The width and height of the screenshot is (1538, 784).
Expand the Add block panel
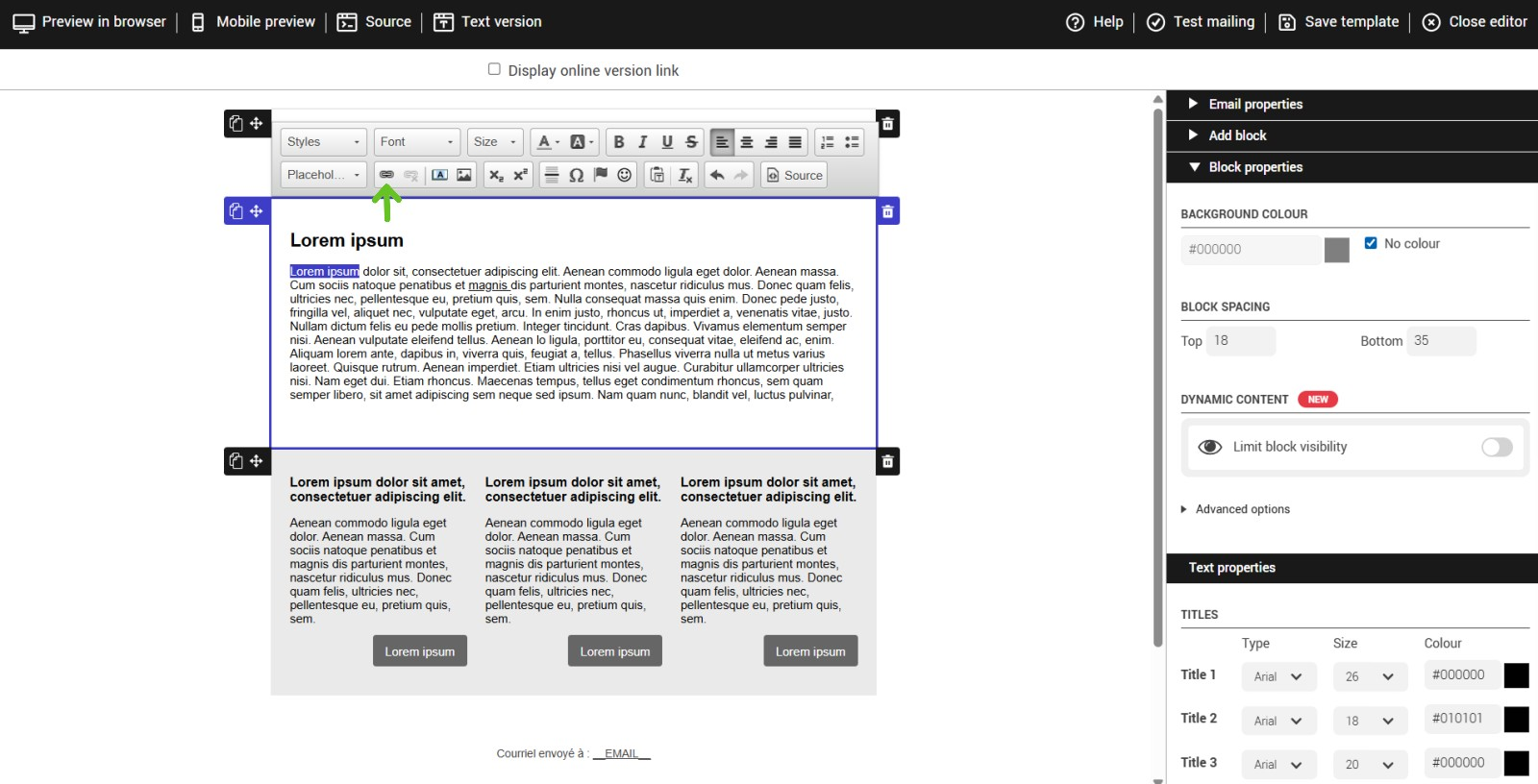[1237, 135]
